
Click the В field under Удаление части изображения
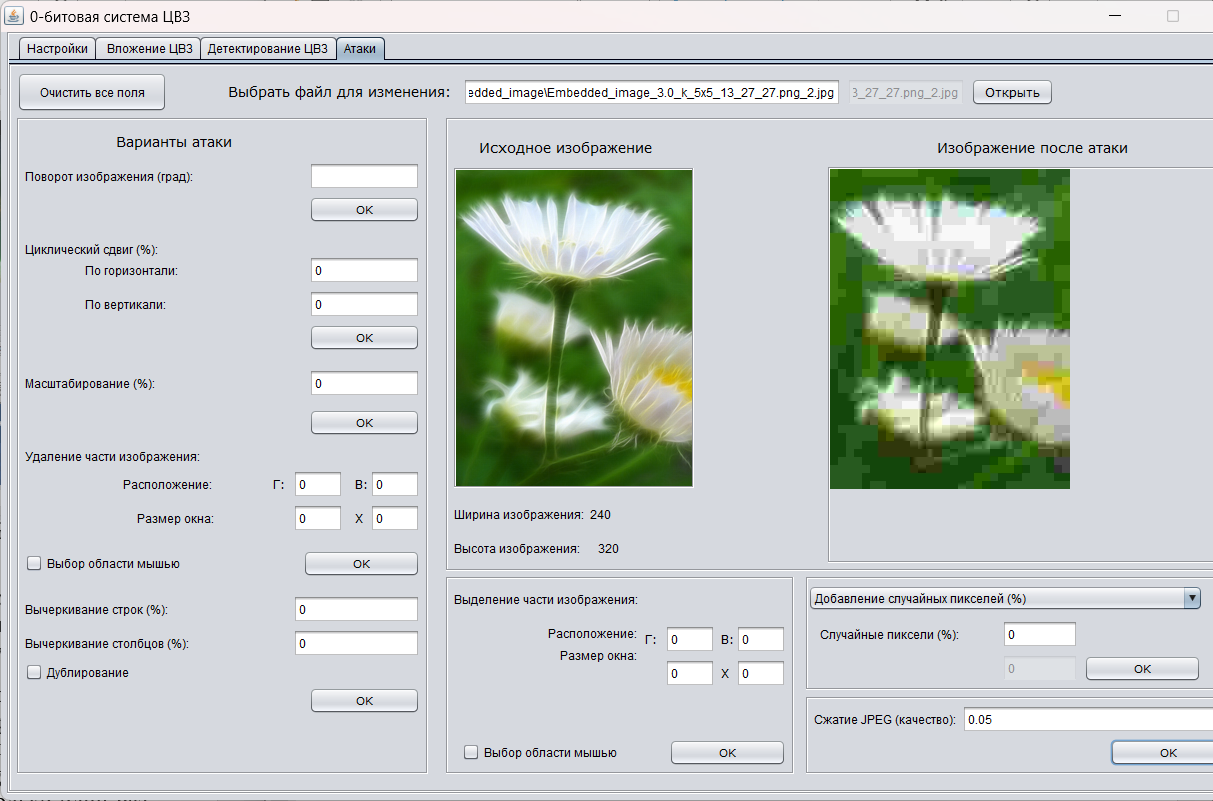(394, 484)
